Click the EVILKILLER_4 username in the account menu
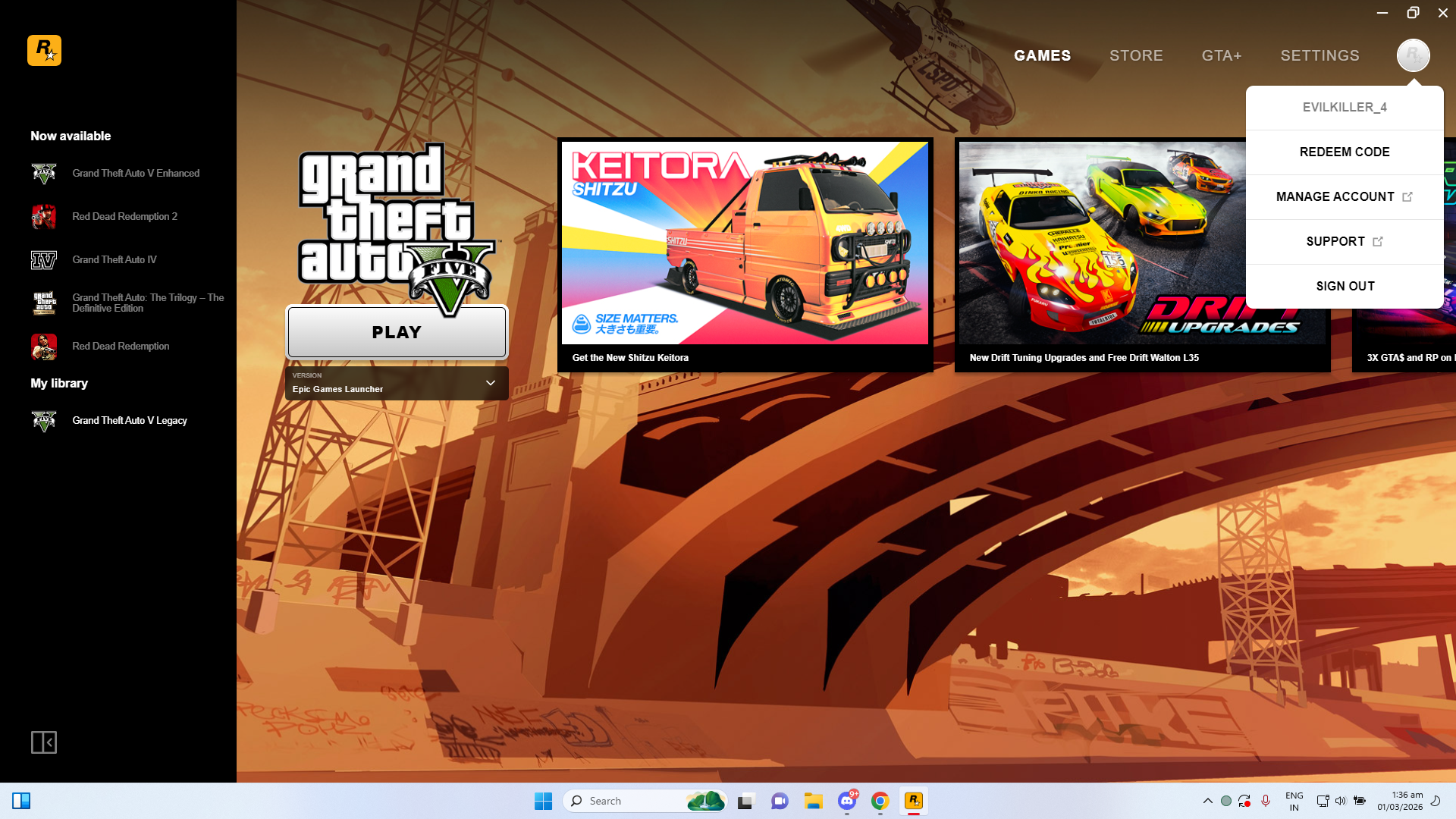Viewport: 1456px width, 819px height. tap(1345, 108)
